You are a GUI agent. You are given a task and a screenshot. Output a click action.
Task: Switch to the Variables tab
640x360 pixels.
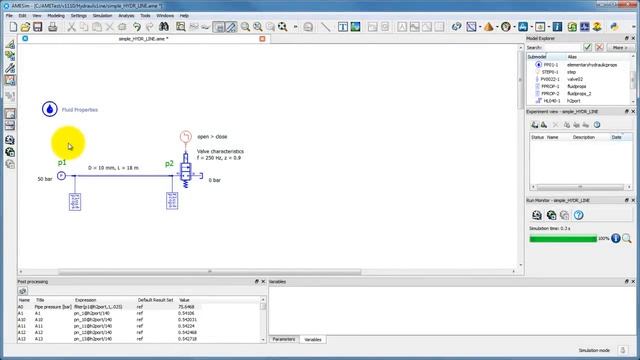pos(313,339)
